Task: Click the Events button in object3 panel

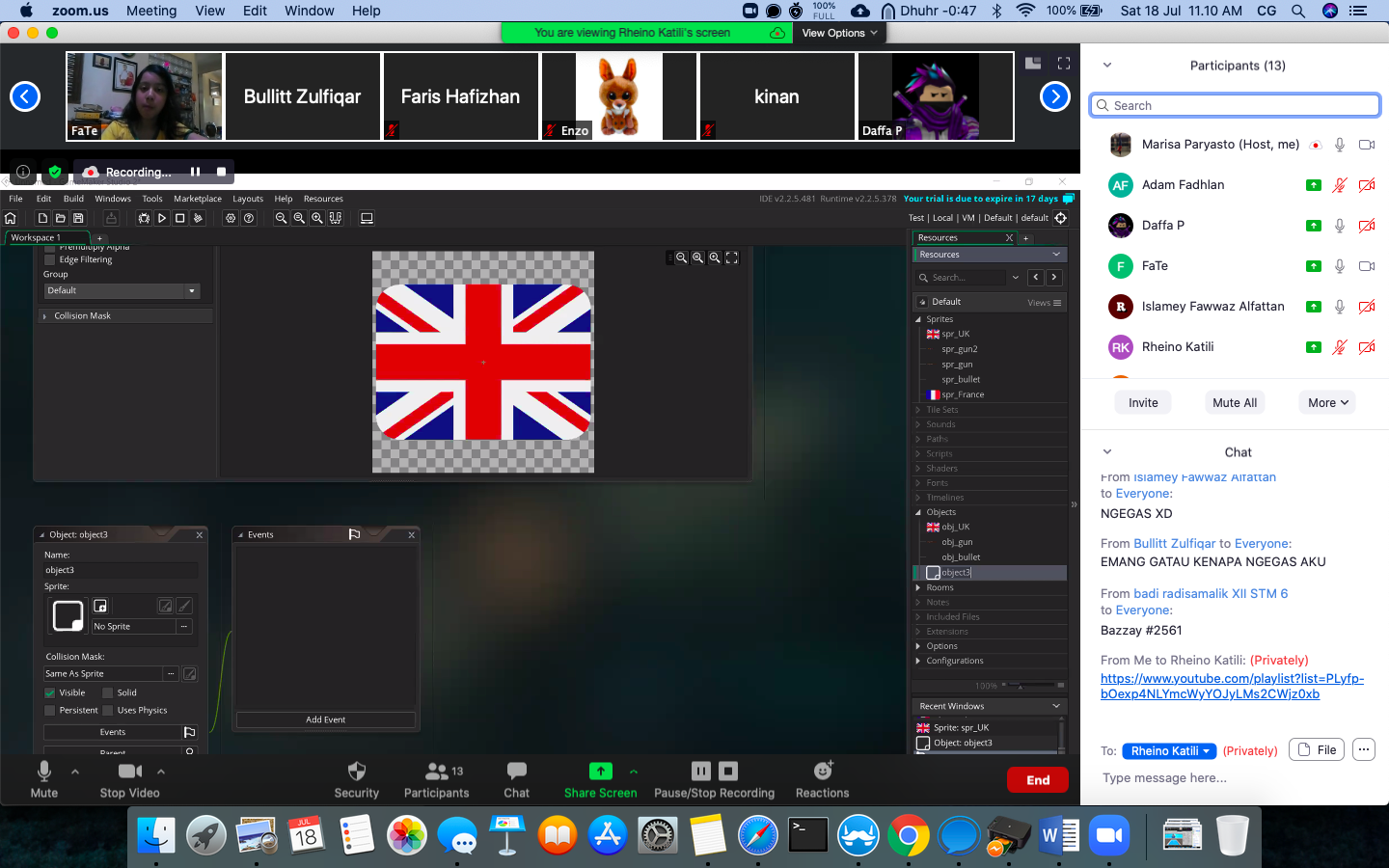Action: point(113,732)
